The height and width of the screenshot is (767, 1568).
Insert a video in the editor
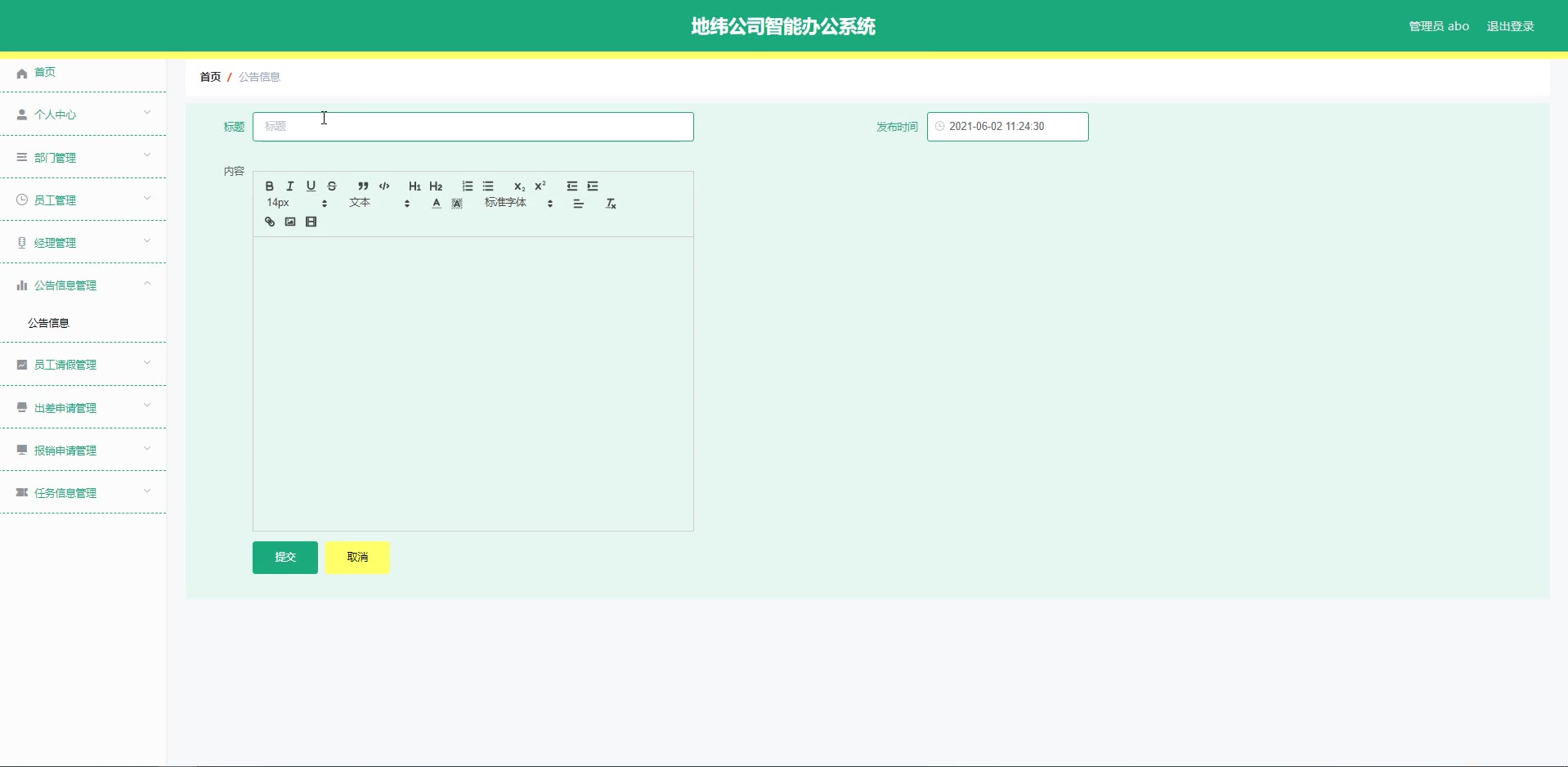click(311, 222)
